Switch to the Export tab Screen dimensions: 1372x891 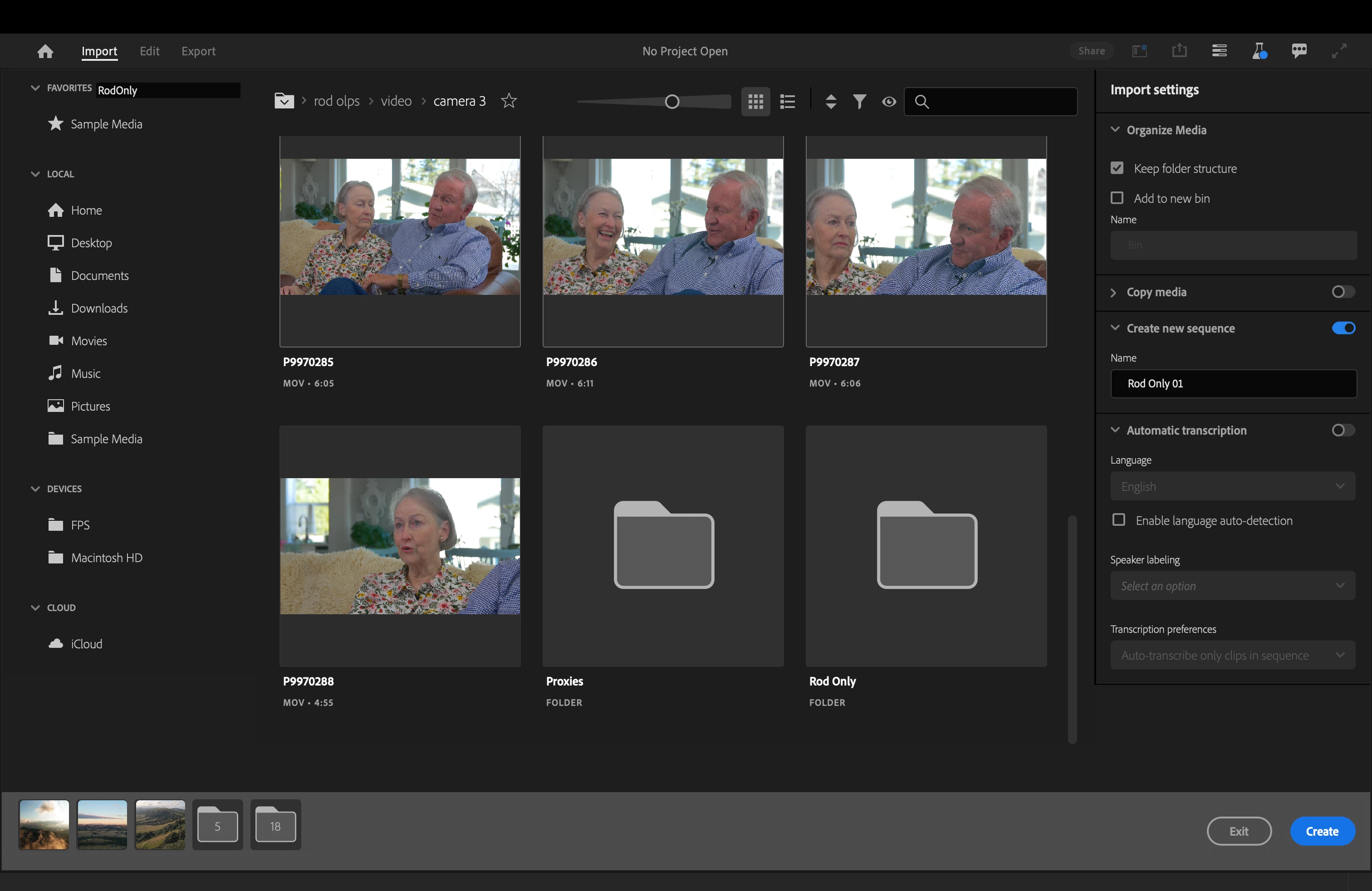tap(198, 51)
